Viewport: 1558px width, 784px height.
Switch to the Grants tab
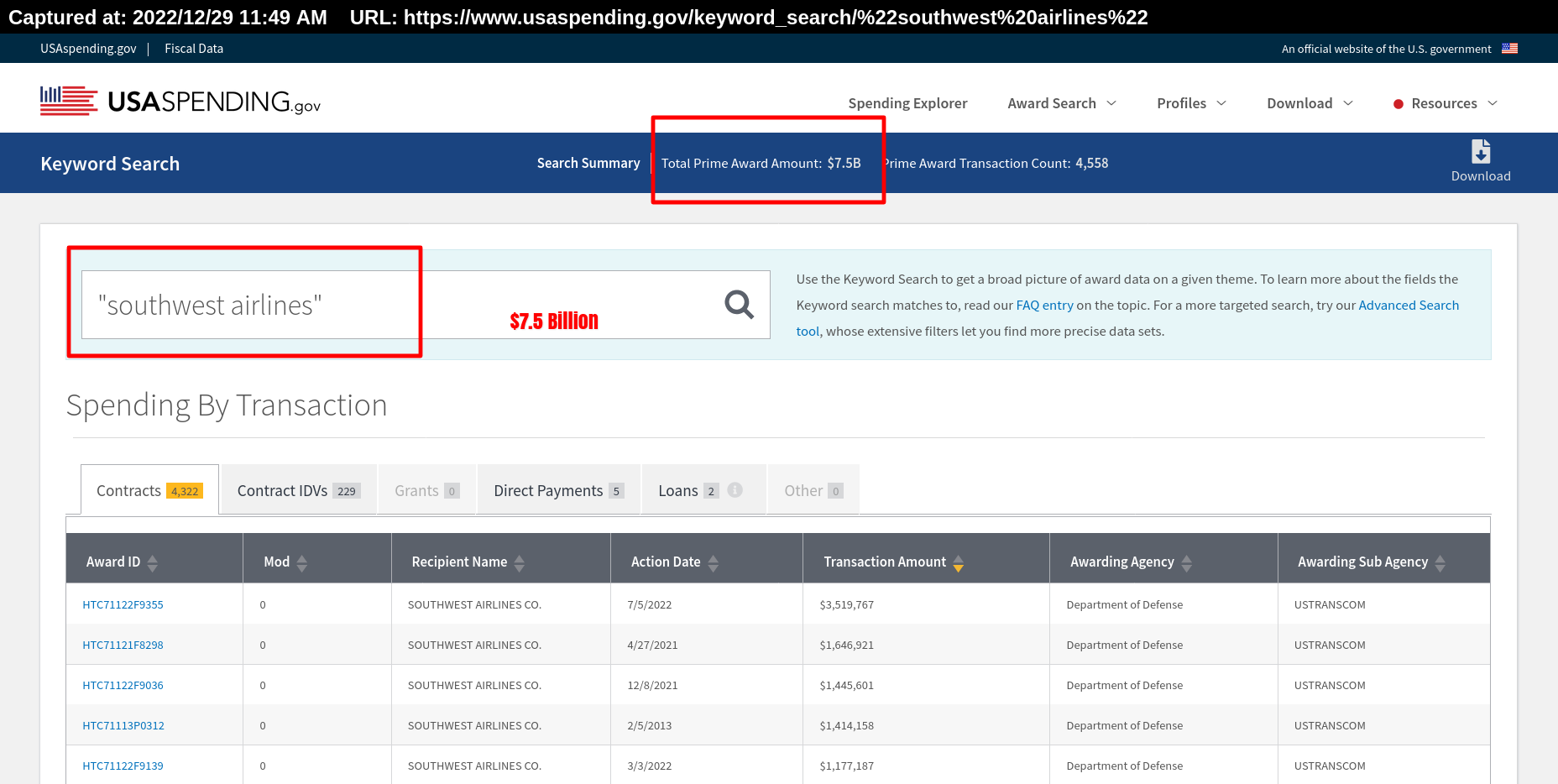pos(426,490)
